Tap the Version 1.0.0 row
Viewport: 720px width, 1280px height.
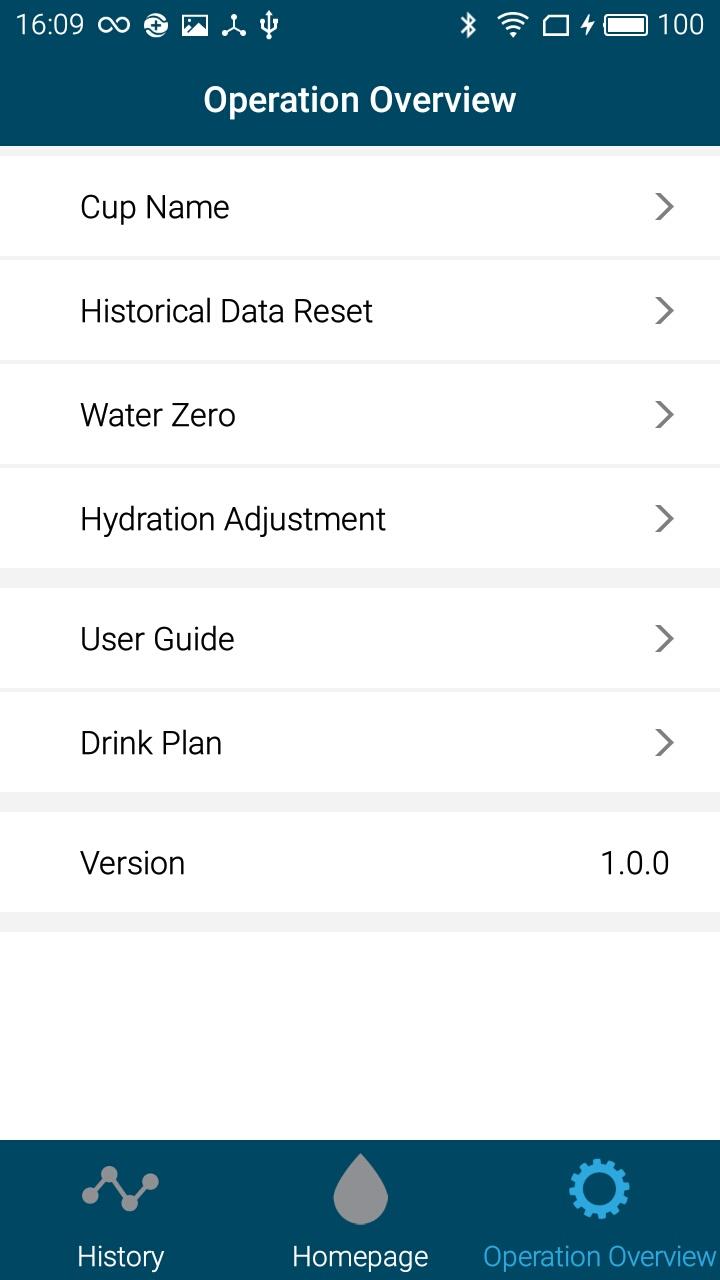tap(360, 863)
